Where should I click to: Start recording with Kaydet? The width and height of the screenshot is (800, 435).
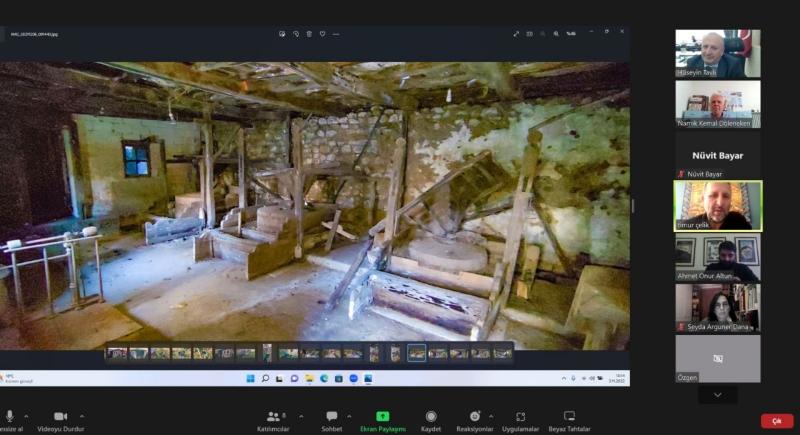point(431,416)
